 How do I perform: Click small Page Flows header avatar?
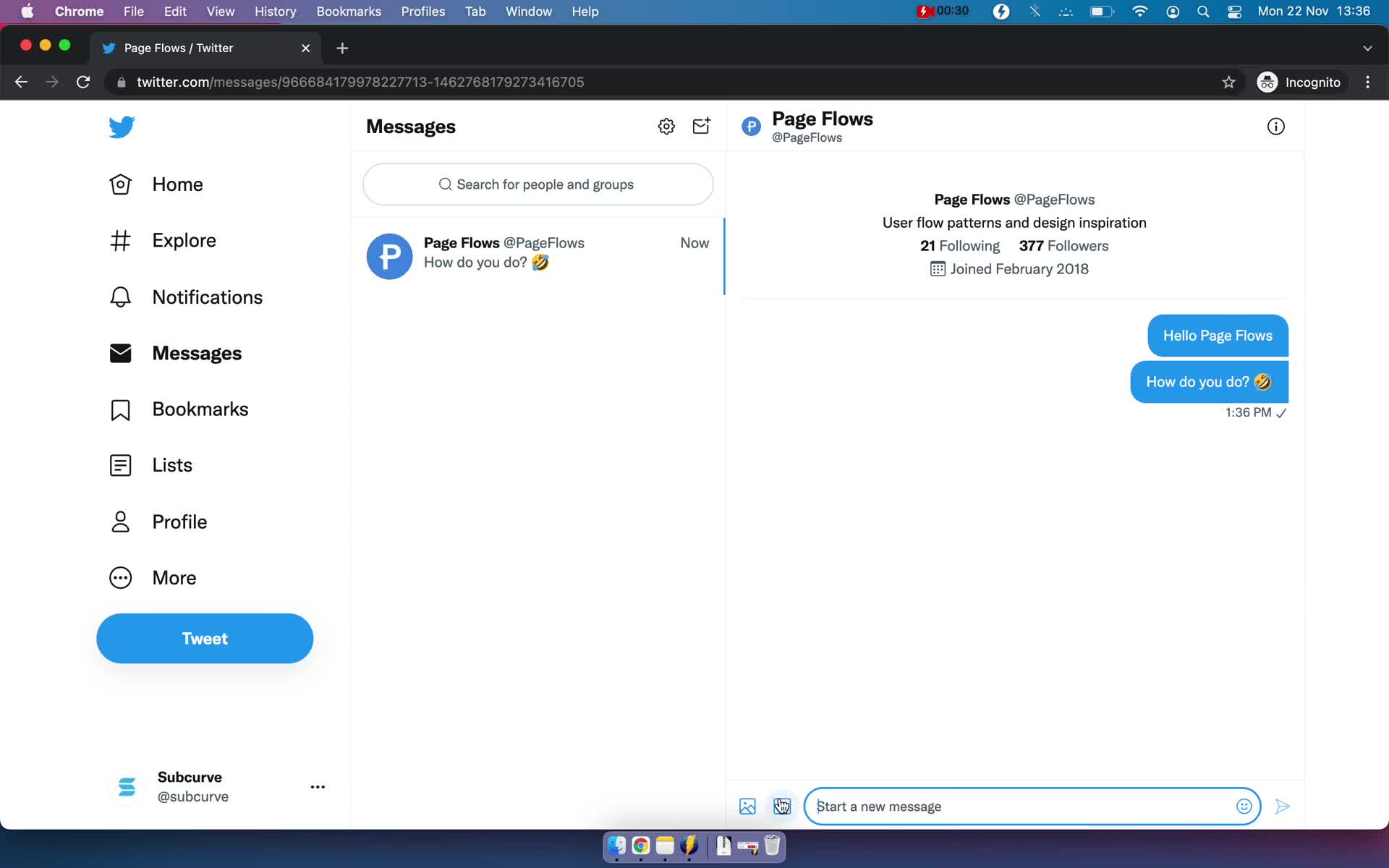pyautogui.click(x=752, y=127)
